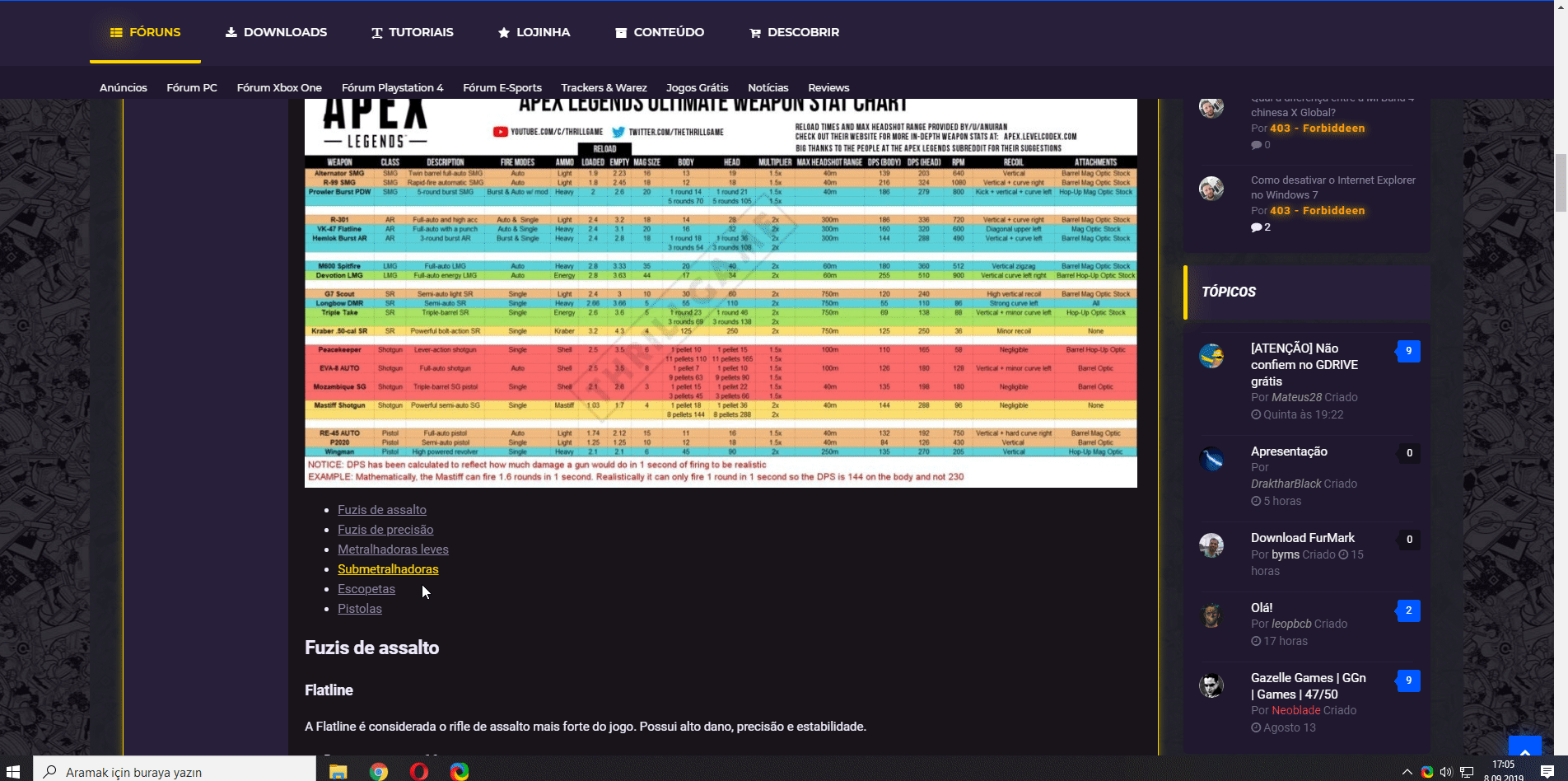Go to the Tutoriais menu item
This screenshot has height=781, width=1568.
click(x=412, y=32)
